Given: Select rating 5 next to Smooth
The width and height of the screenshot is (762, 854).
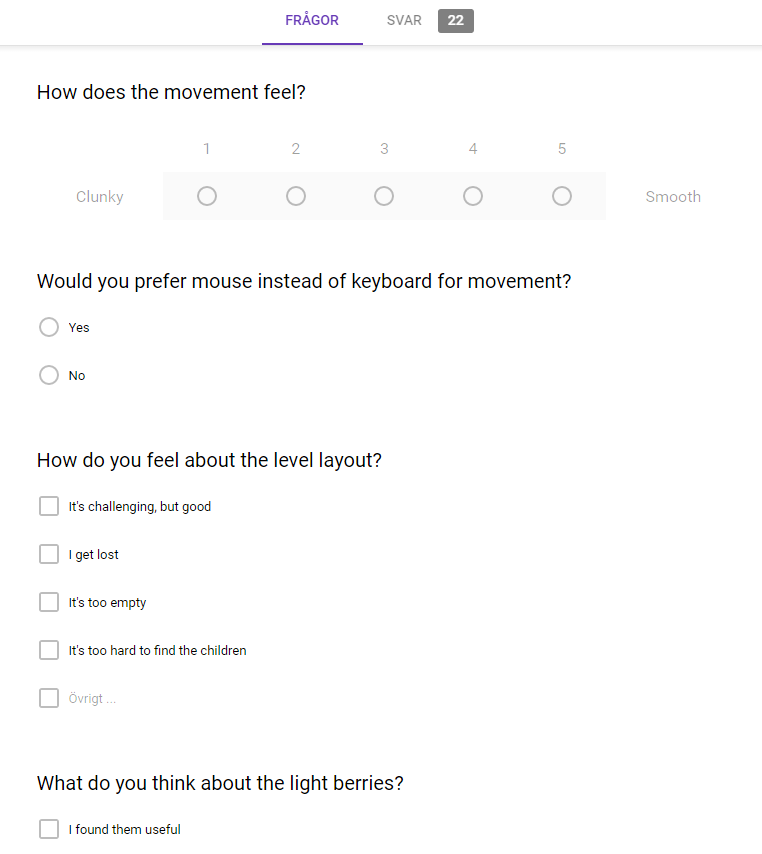Looking at the screenshot, I should click(561, 196).
